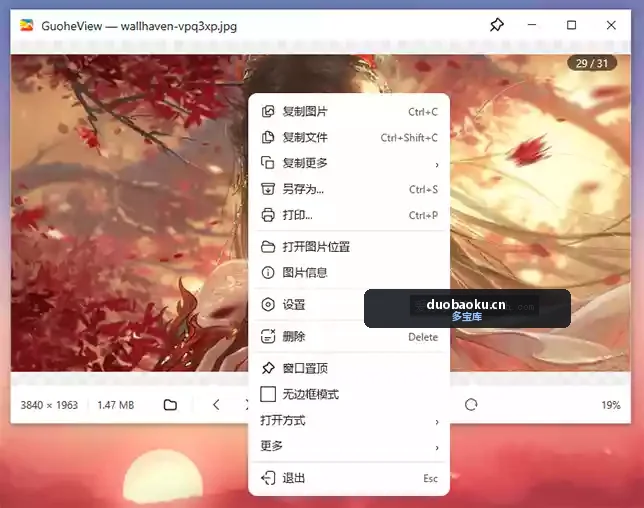Click the 1.47 MB file size text
Viewport: 644px width, 508px height.
click(116, 405)
